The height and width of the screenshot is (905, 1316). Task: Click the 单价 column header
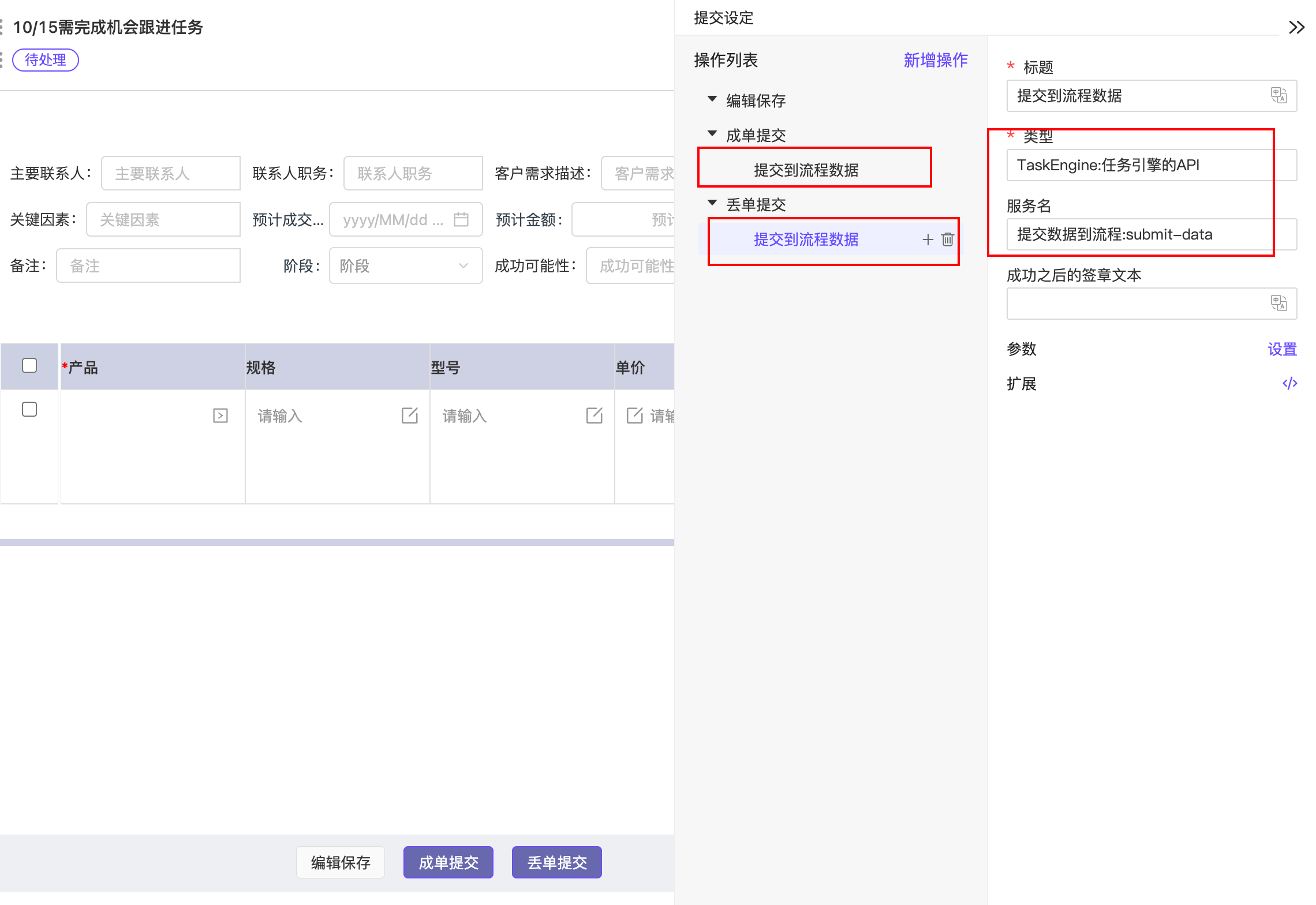pos(645,367)
